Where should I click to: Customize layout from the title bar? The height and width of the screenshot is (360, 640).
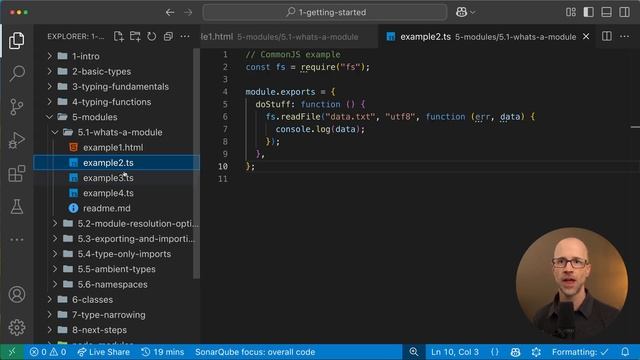click(571, 12)
